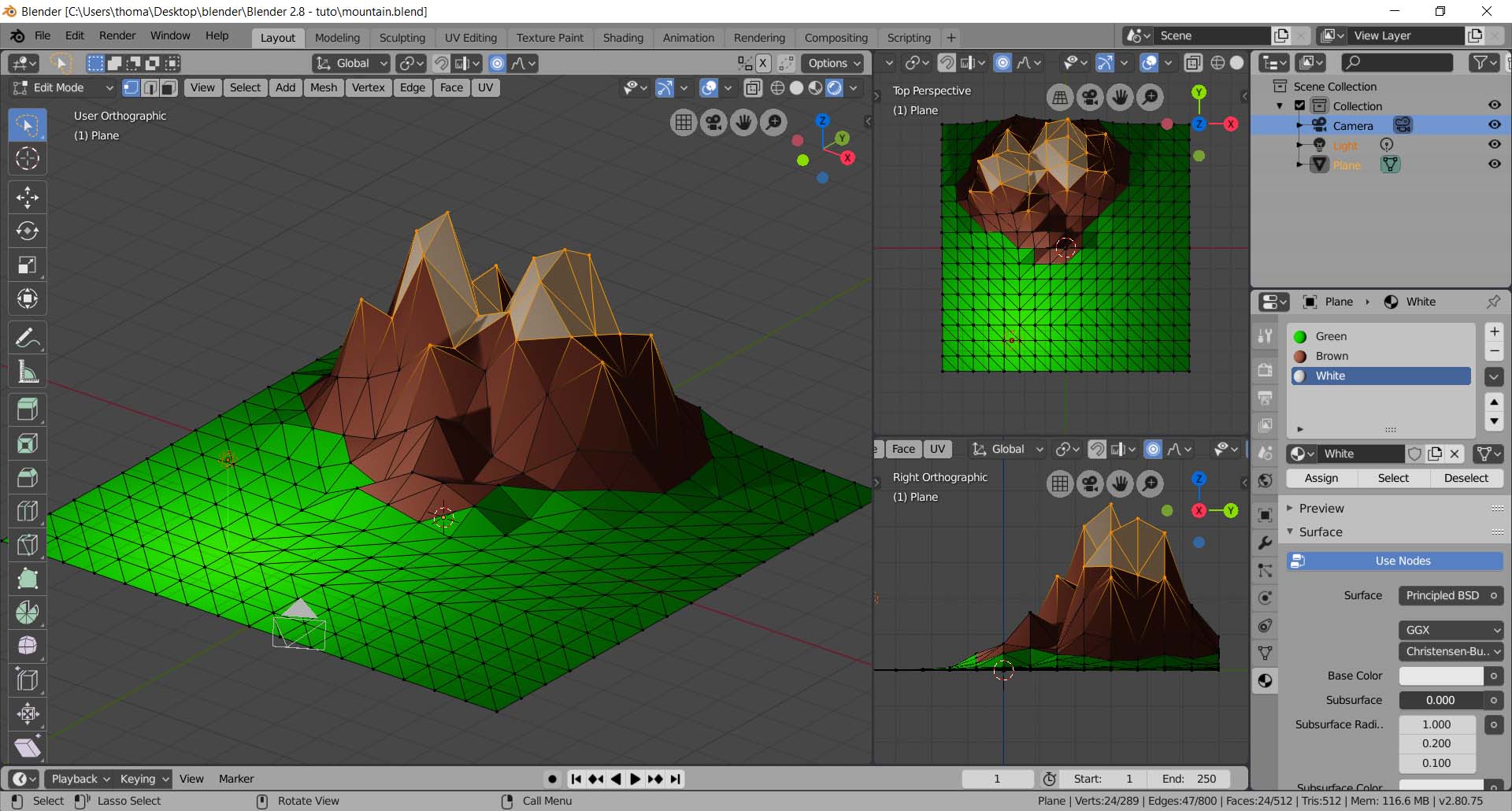
Task: Switch to face select mode
Action: pyautogui.click(x=169, y=87)
